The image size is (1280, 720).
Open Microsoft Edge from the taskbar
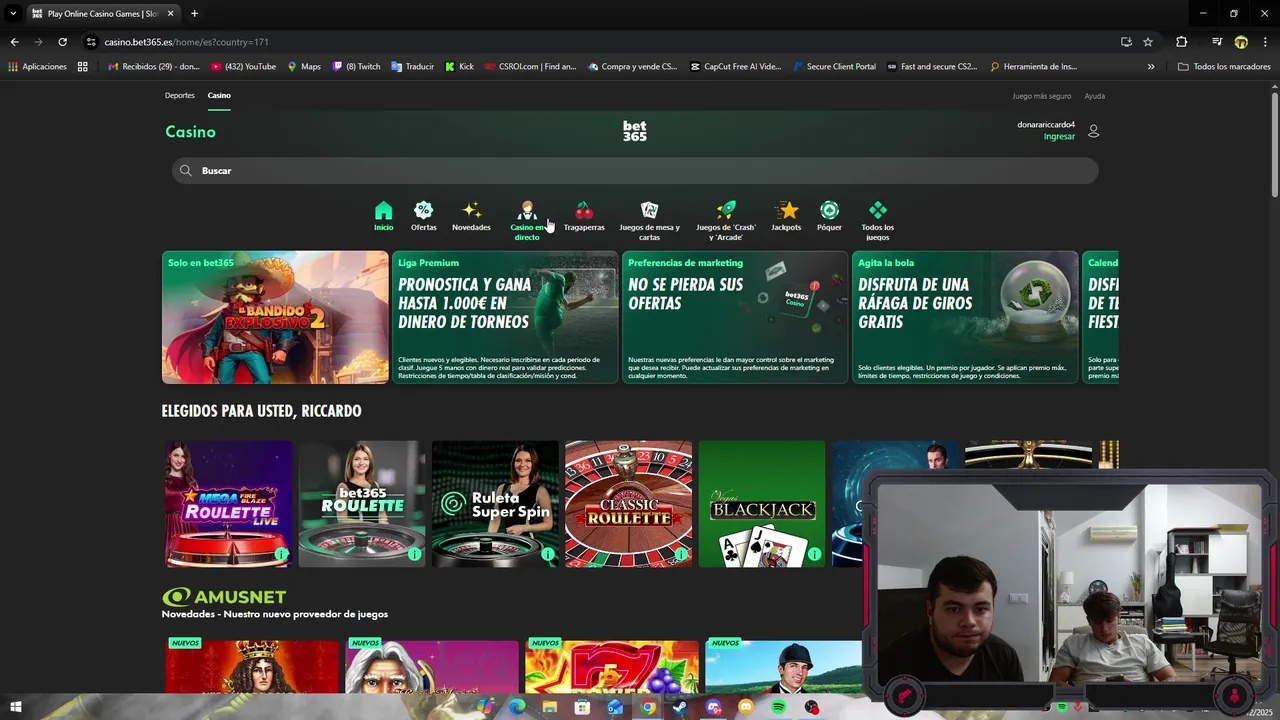pos(516,707)
